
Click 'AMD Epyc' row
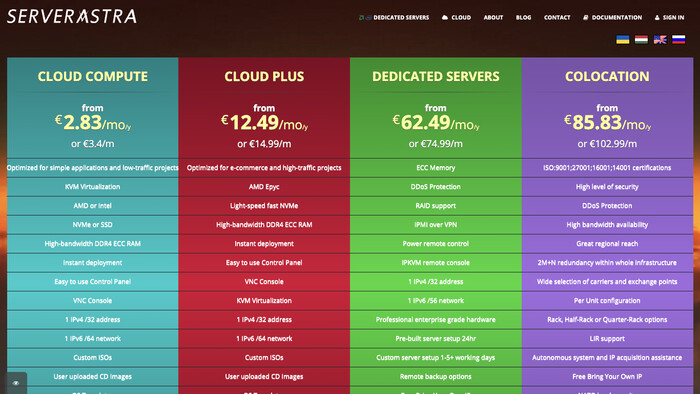tap(264, 187)
